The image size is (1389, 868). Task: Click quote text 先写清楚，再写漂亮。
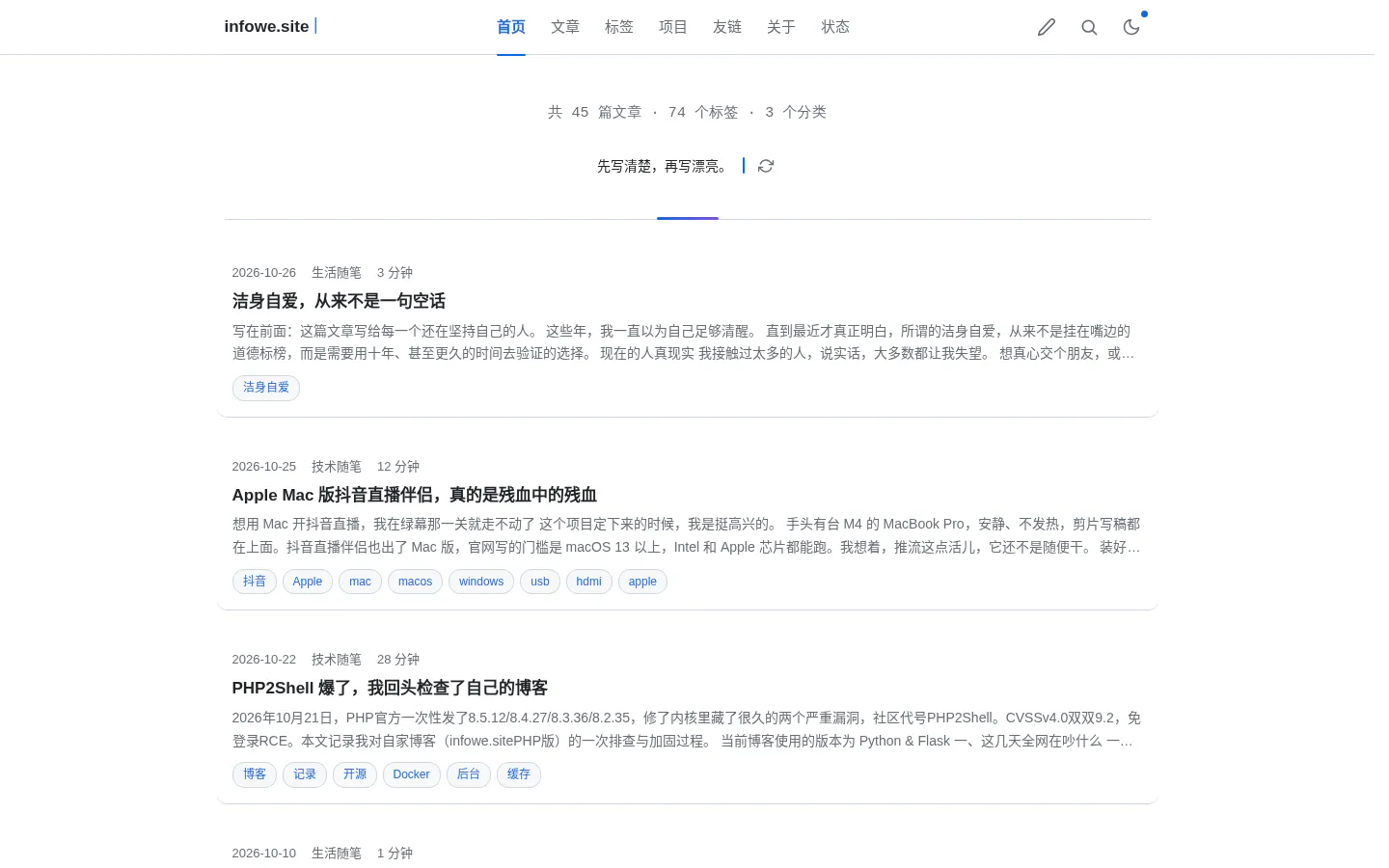(x=664, y=166)
